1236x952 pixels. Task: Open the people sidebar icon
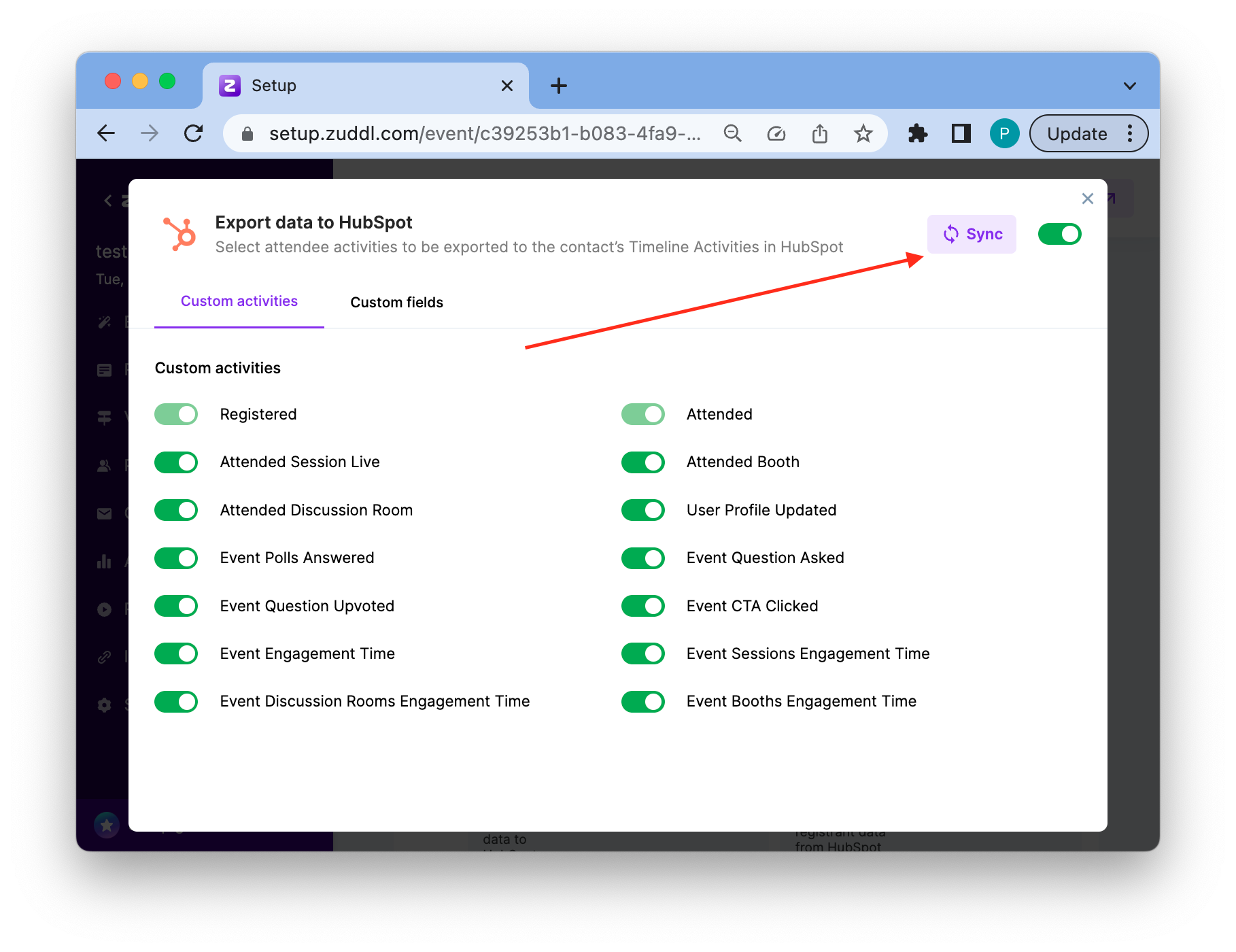(x=104, y=466)
